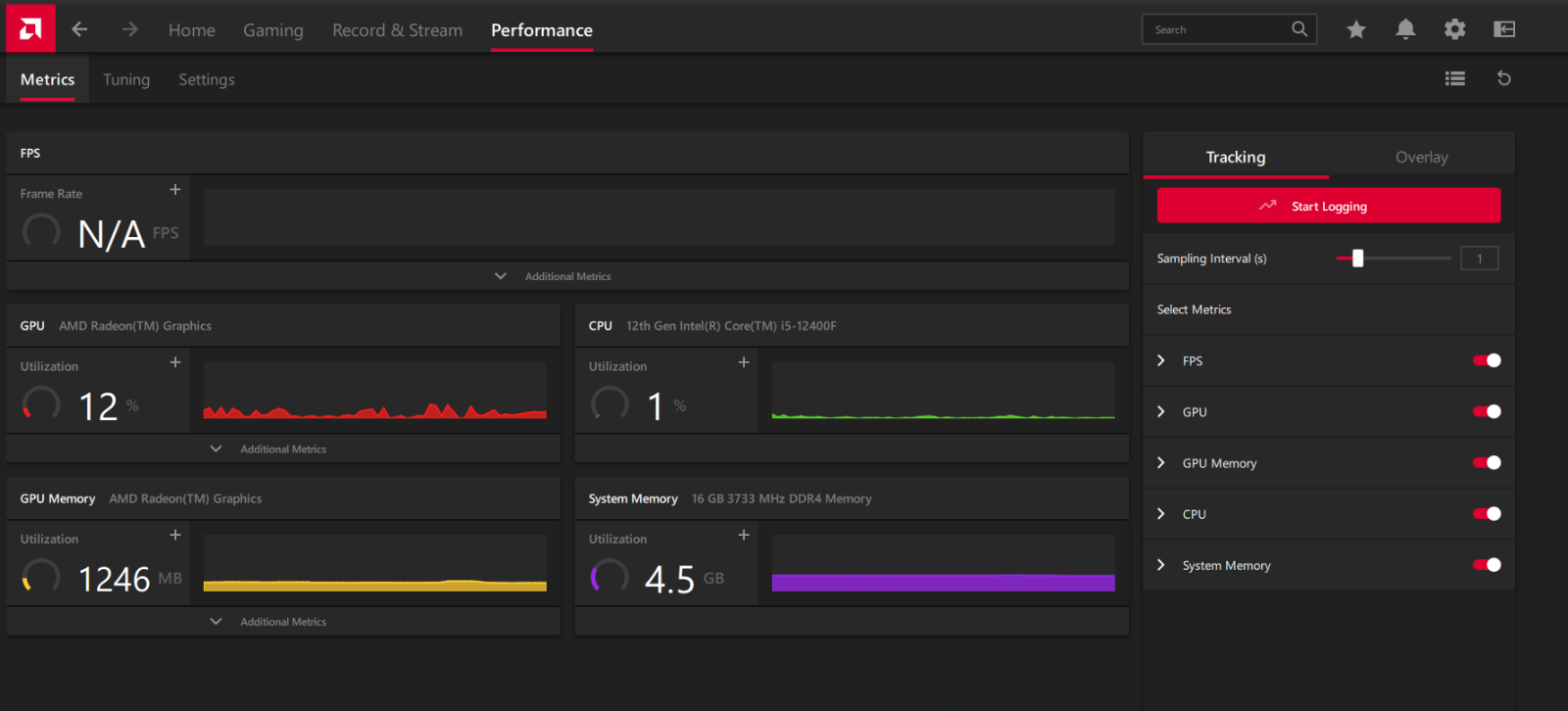Viewport: 1568px width, 711px height.
Task: Select the Tracking tab
Action: (x=1236, y=157)
